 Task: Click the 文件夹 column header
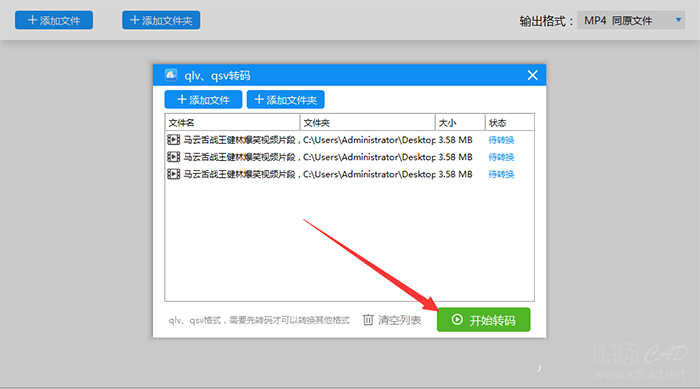pos(367,122)
